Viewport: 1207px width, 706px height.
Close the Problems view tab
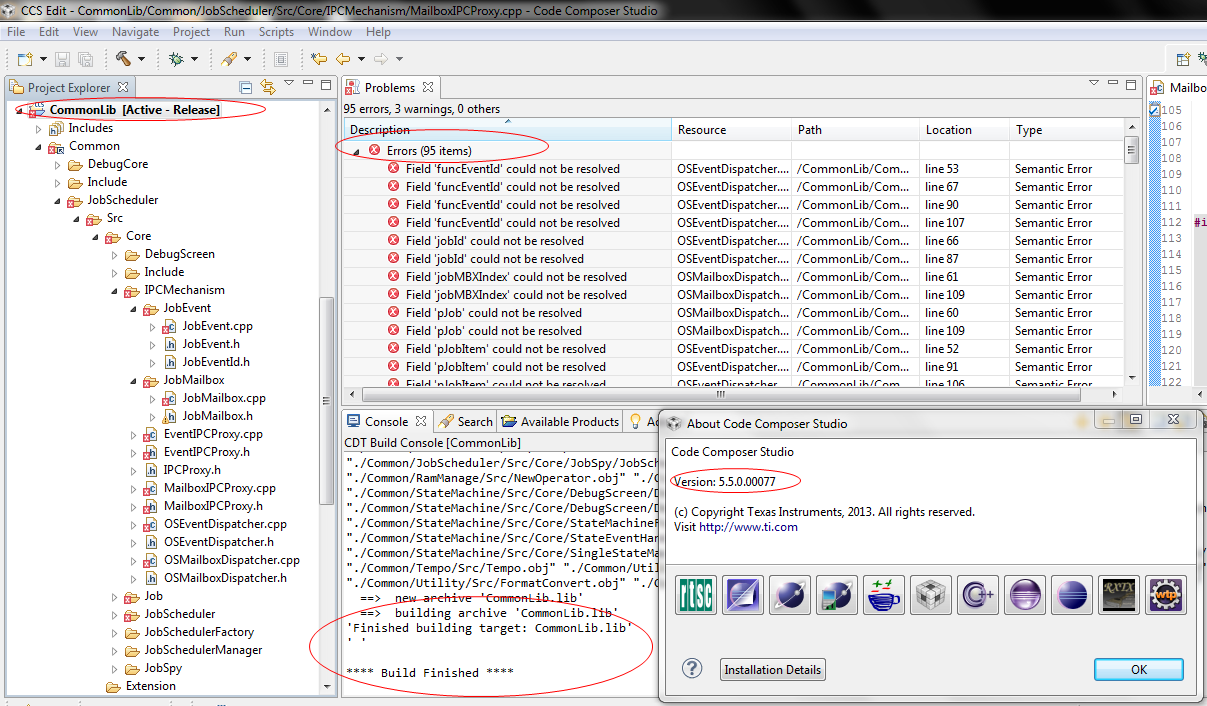pos(428,88)
